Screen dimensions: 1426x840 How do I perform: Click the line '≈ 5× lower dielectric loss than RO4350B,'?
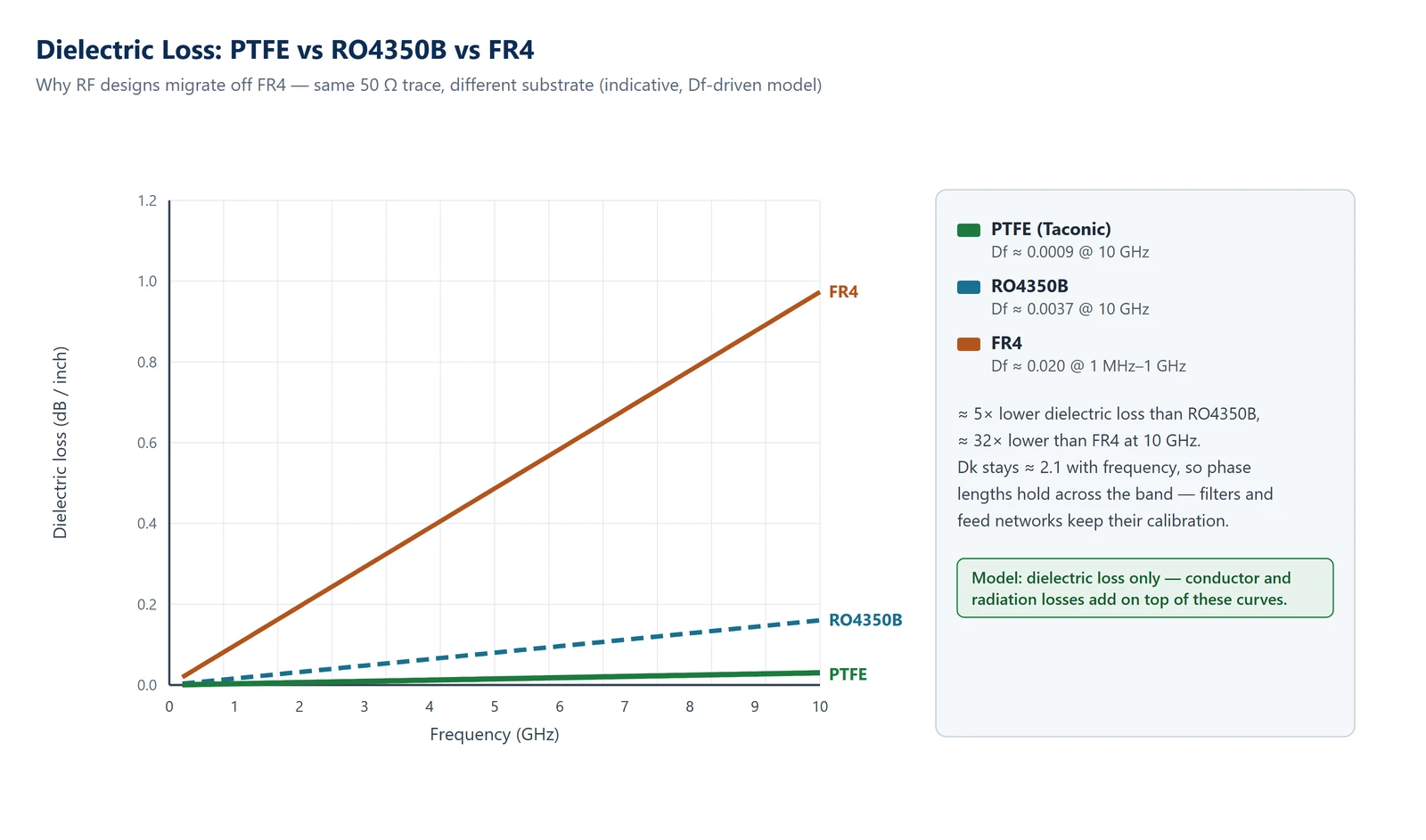(1109, 414)
